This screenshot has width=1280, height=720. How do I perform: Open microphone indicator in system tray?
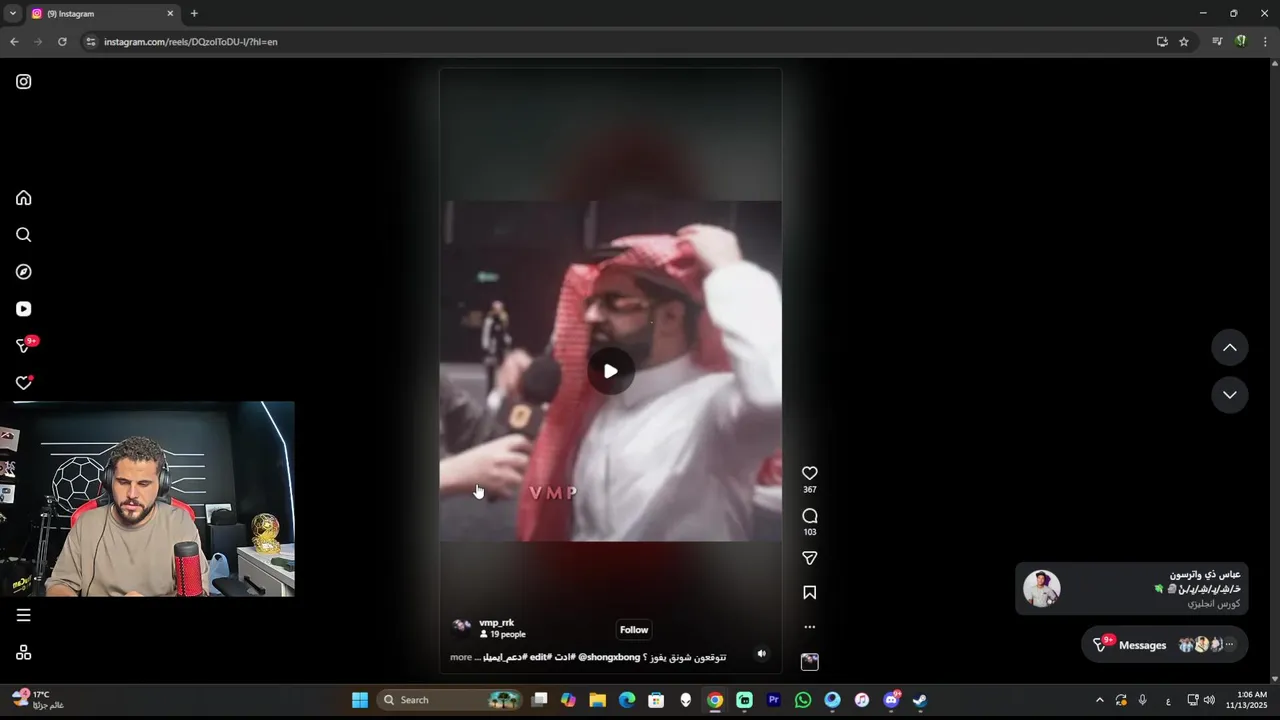tap(1143, 700)
